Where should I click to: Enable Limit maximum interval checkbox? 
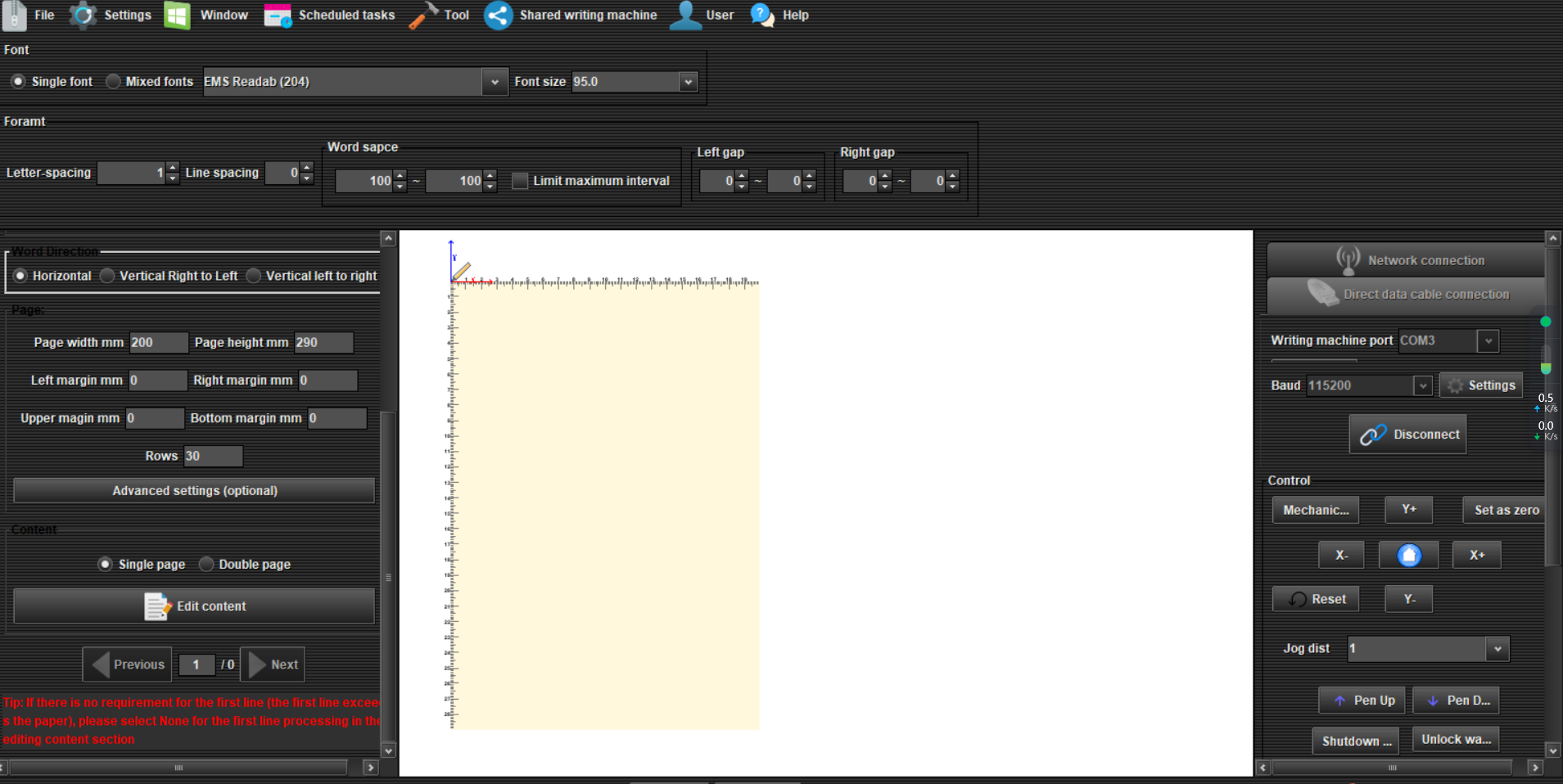pos(520,181)
